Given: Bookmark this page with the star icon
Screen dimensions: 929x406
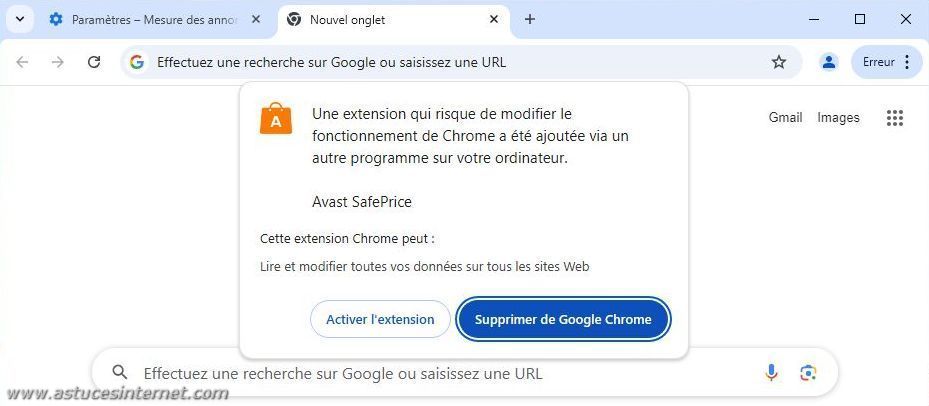Looking at the screenshot, I should click(x=779, y=62).
